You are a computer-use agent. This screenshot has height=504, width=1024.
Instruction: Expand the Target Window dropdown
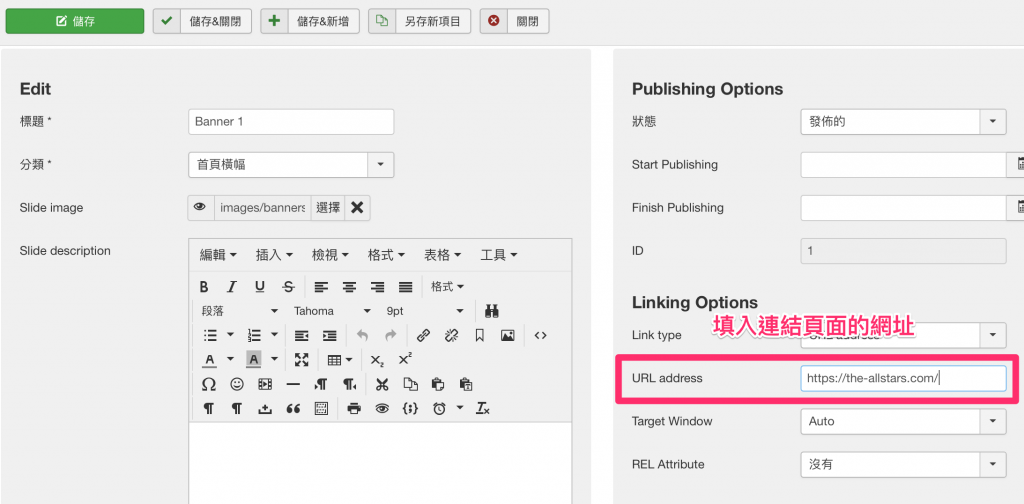903,421
